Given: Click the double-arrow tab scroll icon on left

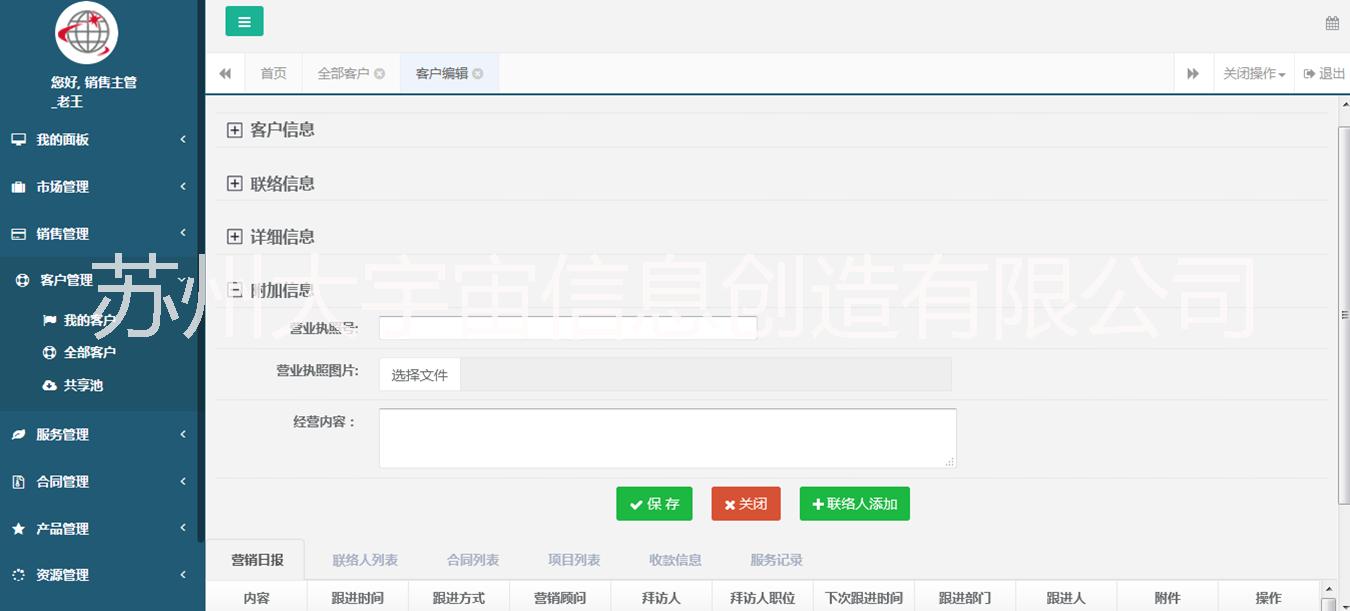Looking at the screenshot, I should click(224, 72).
